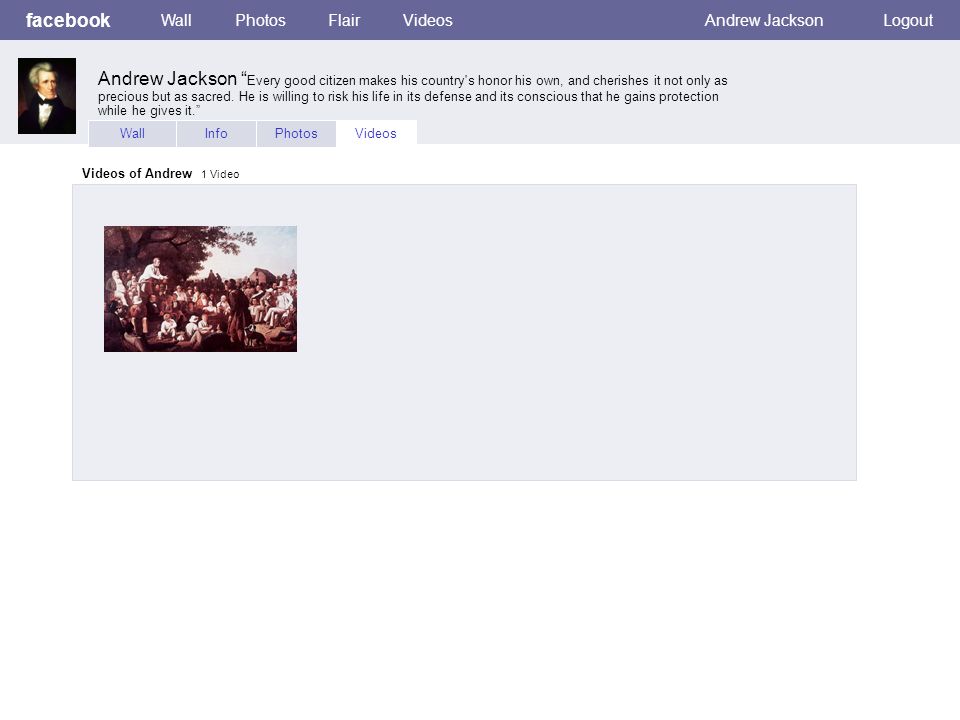Viewport: 960px width, 720px height.
Task: Click the quote 'Every good citizen makes...'
Action: [x=413, y=96]
